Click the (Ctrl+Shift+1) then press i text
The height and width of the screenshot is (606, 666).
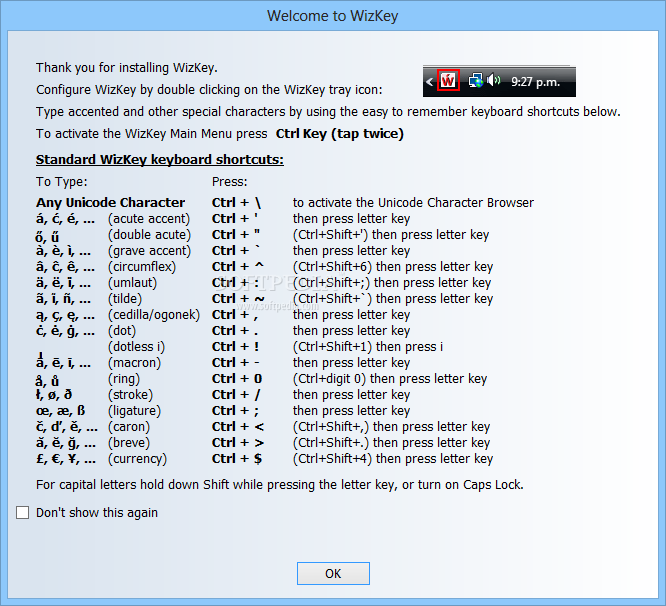click(x=368, y=347)
